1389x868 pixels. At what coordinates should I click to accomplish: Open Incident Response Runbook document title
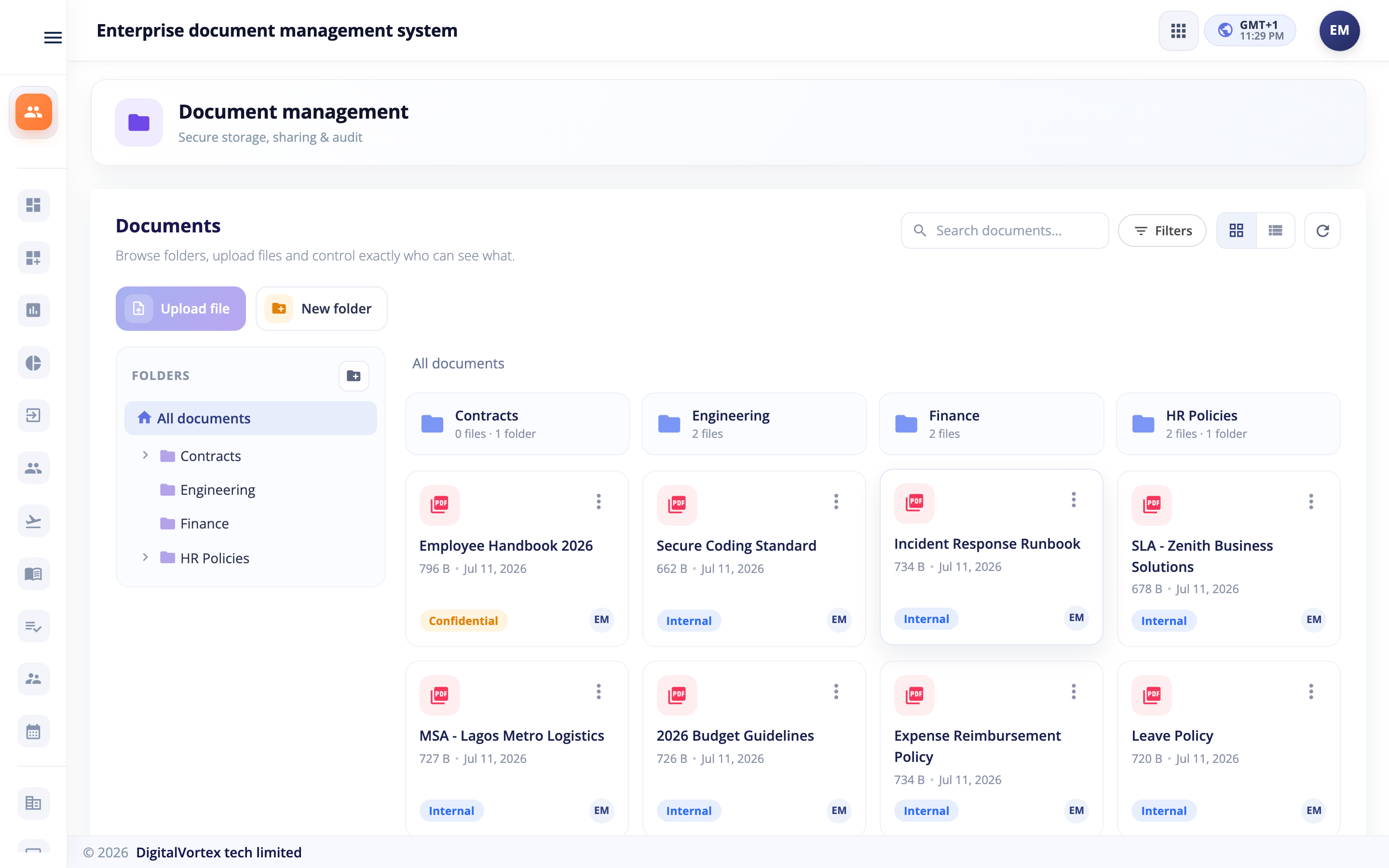(x=987, y=543)
